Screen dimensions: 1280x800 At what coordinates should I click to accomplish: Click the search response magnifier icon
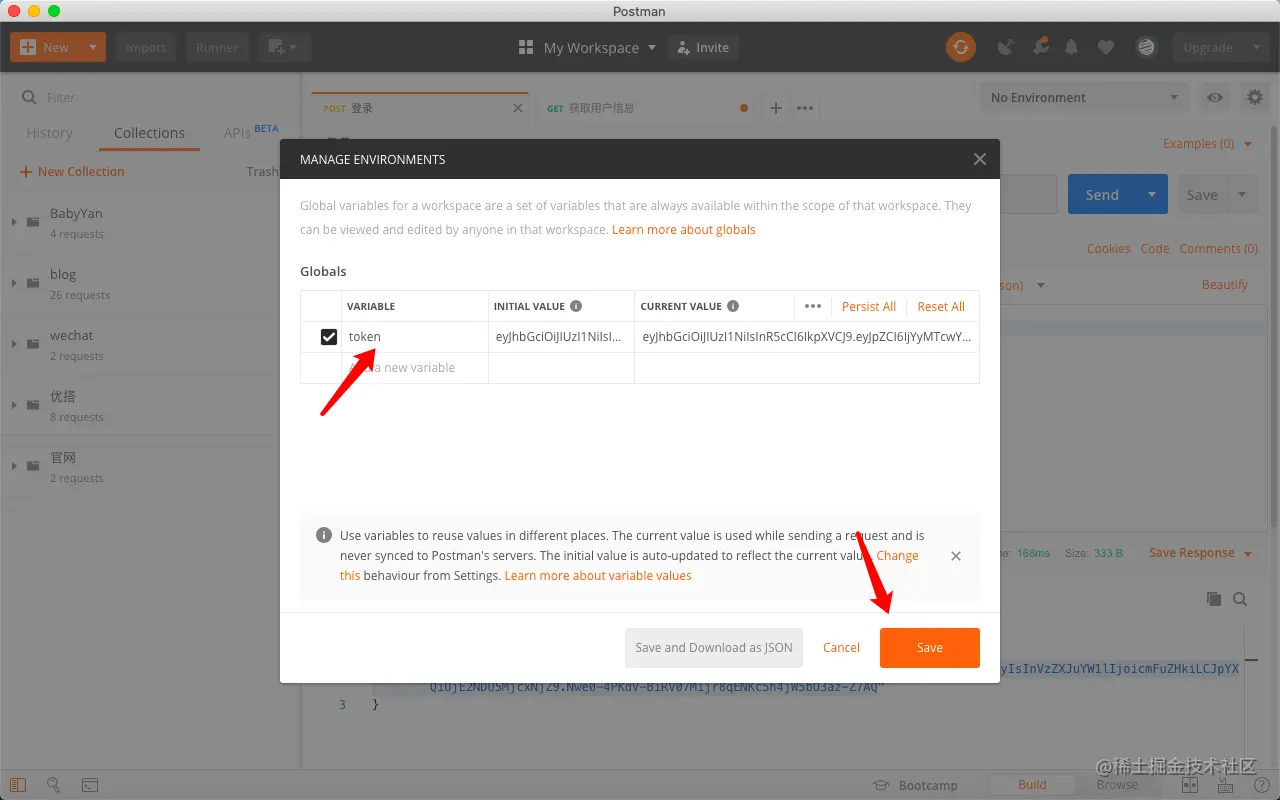coord(1240,599)
